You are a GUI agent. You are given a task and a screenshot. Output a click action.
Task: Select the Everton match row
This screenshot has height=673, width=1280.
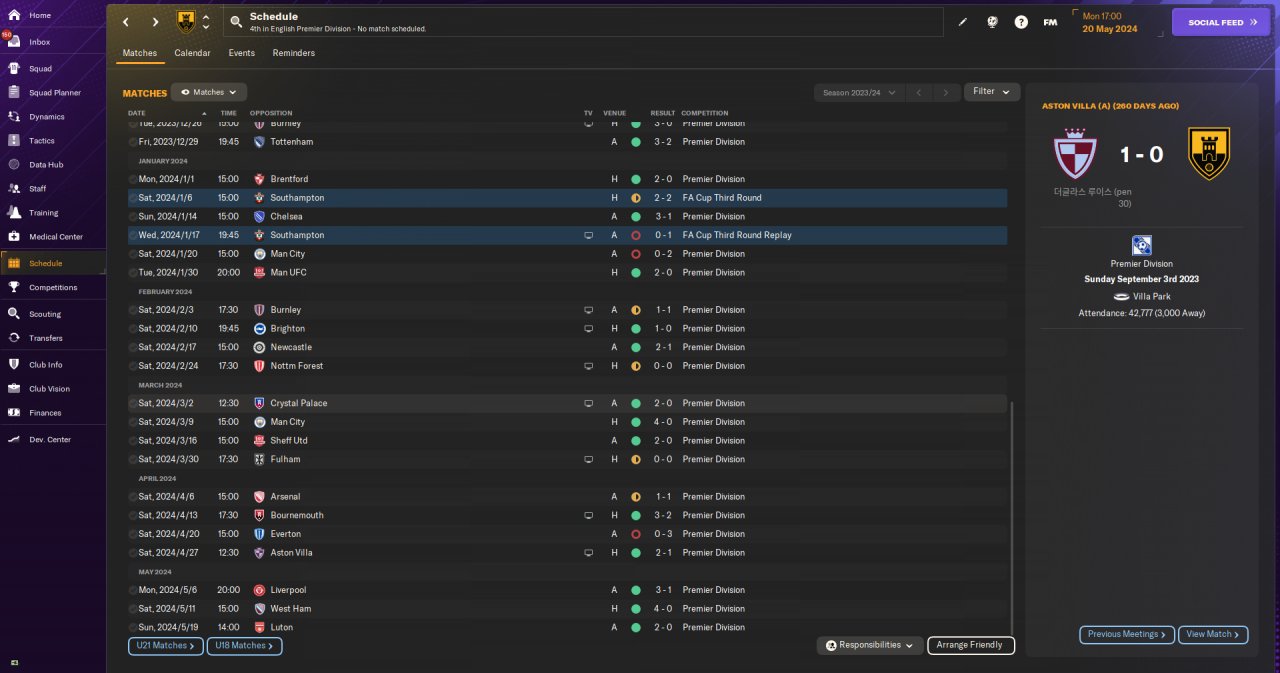point(567,534)
